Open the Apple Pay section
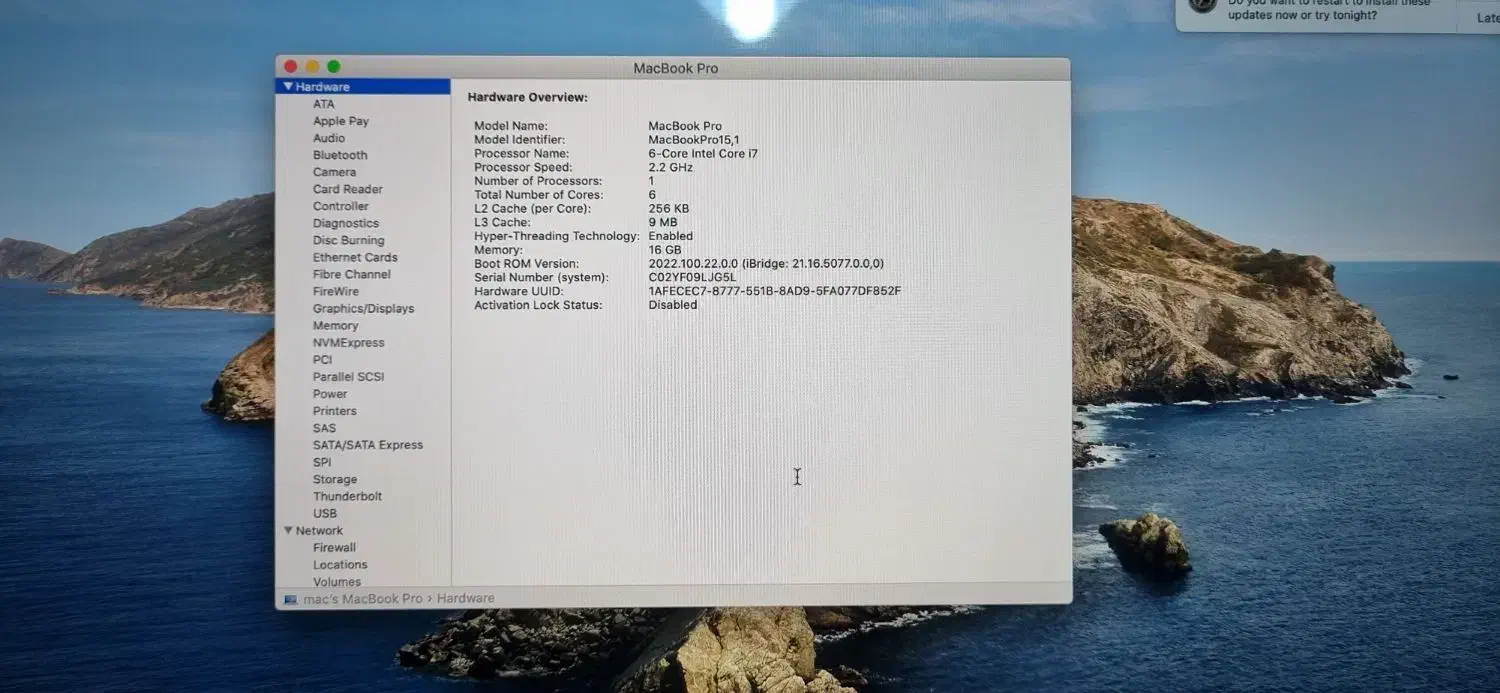The width and height of the screenshot is (1500, 693). pyautogui.click(x=341, y=121)
